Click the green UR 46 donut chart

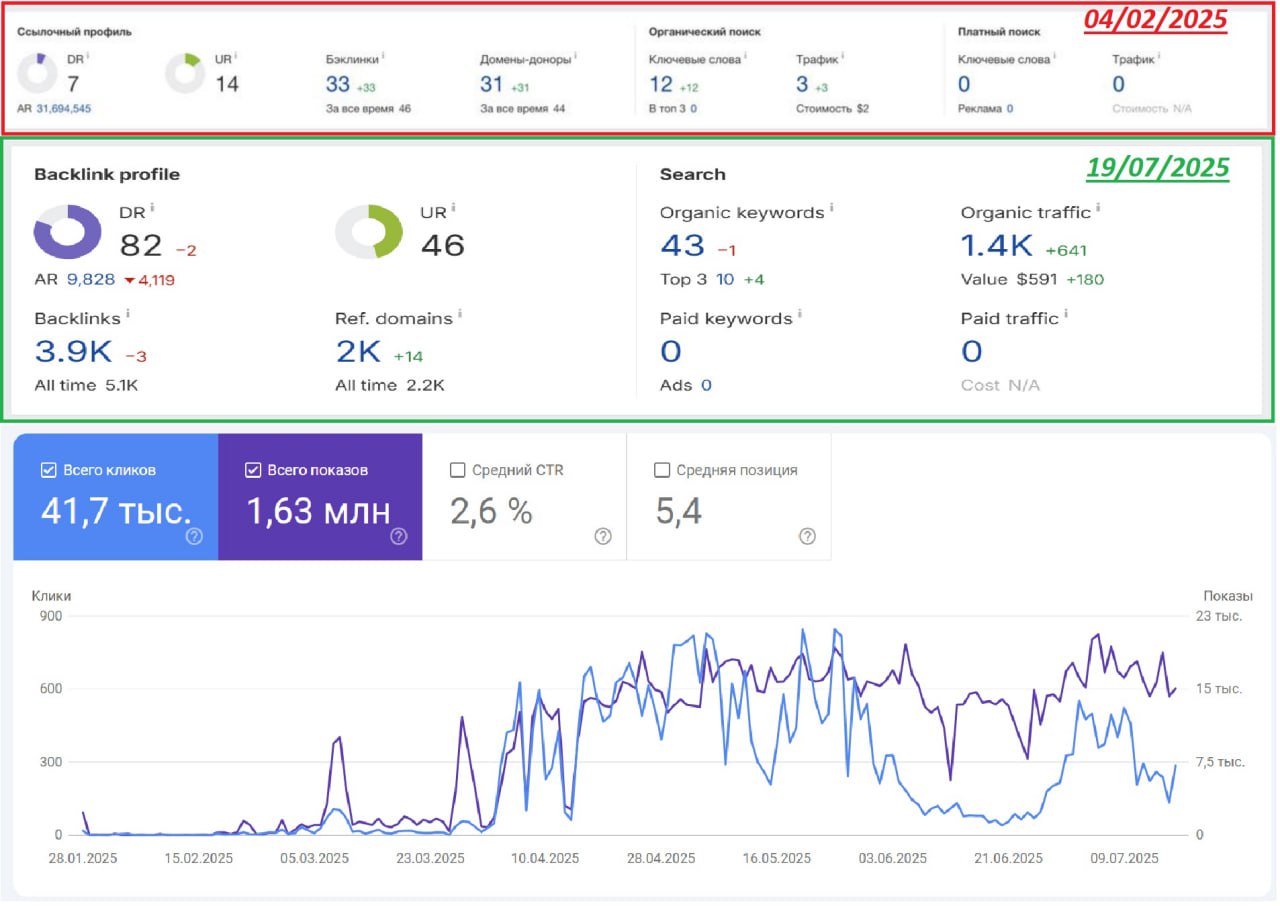click(x=369, y=232)
